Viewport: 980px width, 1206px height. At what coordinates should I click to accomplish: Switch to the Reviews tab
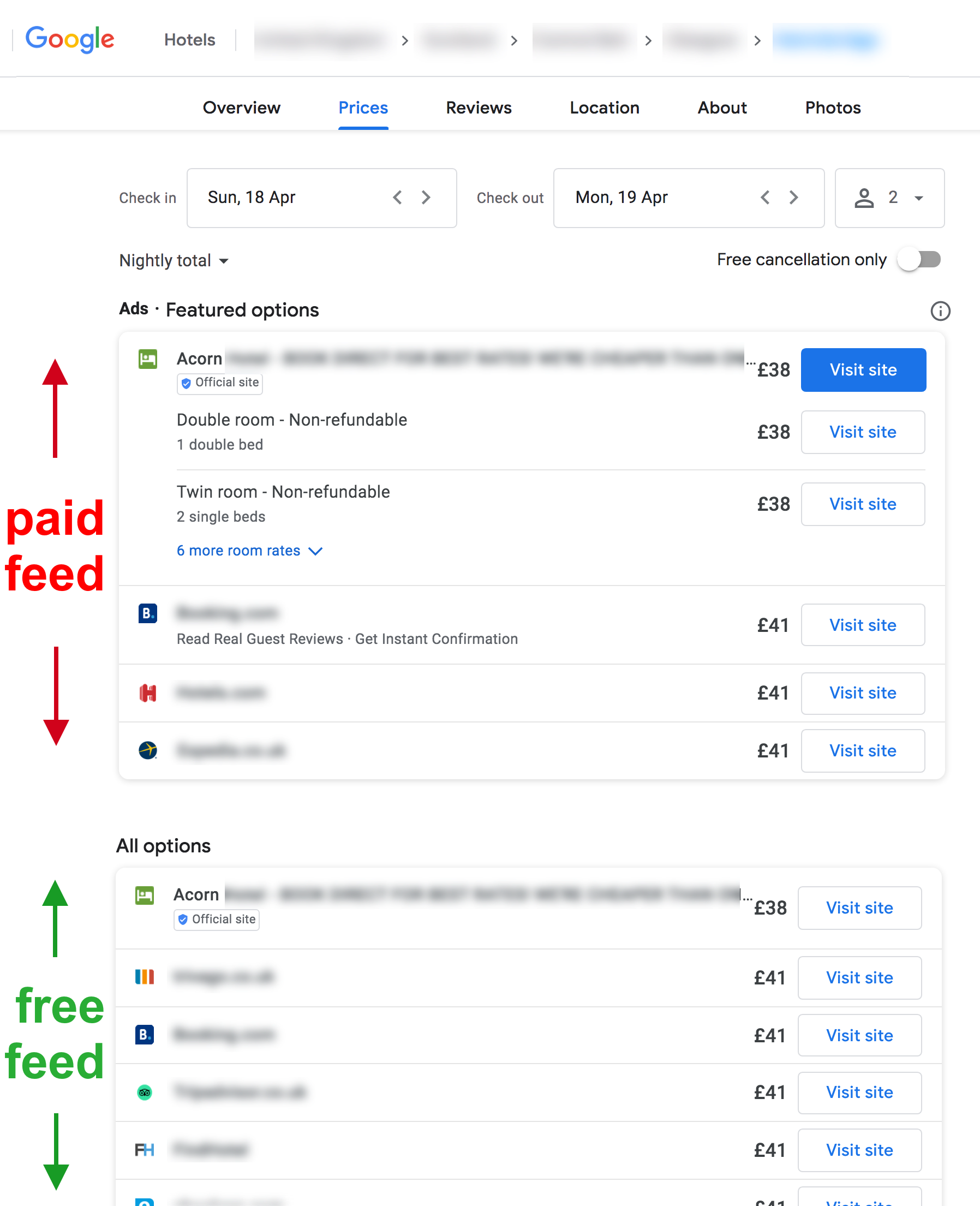pos(478,108)
